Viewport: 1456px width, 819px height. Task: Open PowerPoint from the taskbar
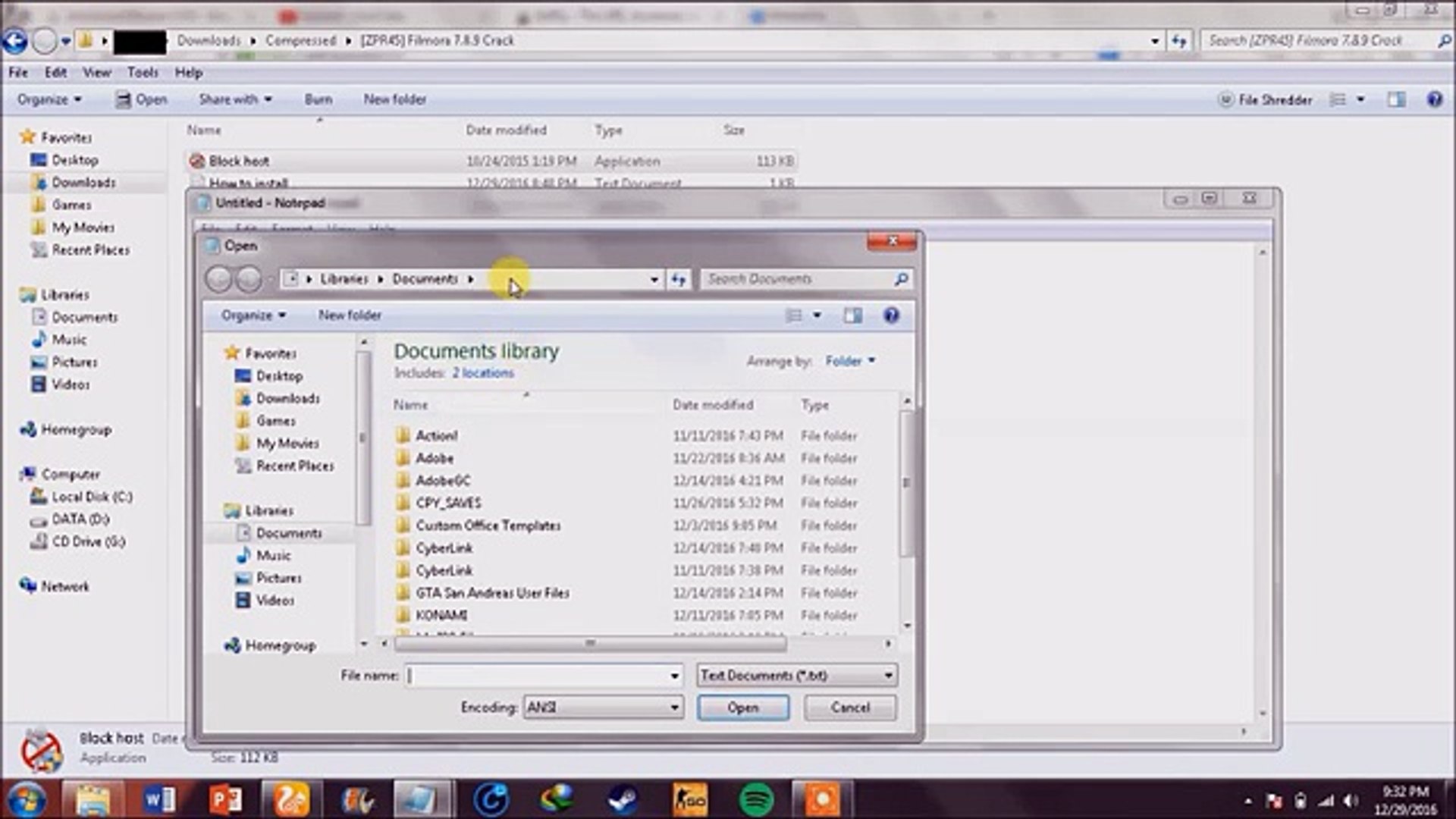[225, 799]
